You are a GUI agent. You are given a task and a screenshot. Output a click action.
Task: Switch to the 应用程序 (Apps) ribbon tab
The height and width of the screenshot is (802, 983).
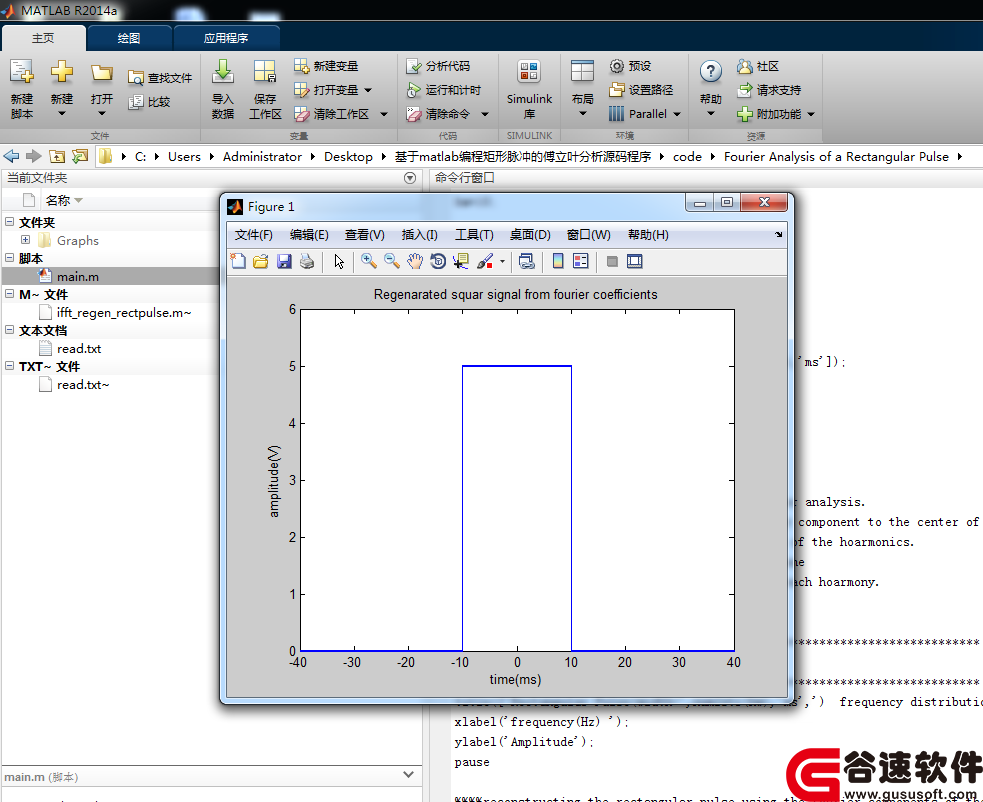click(x=226, y=38)
